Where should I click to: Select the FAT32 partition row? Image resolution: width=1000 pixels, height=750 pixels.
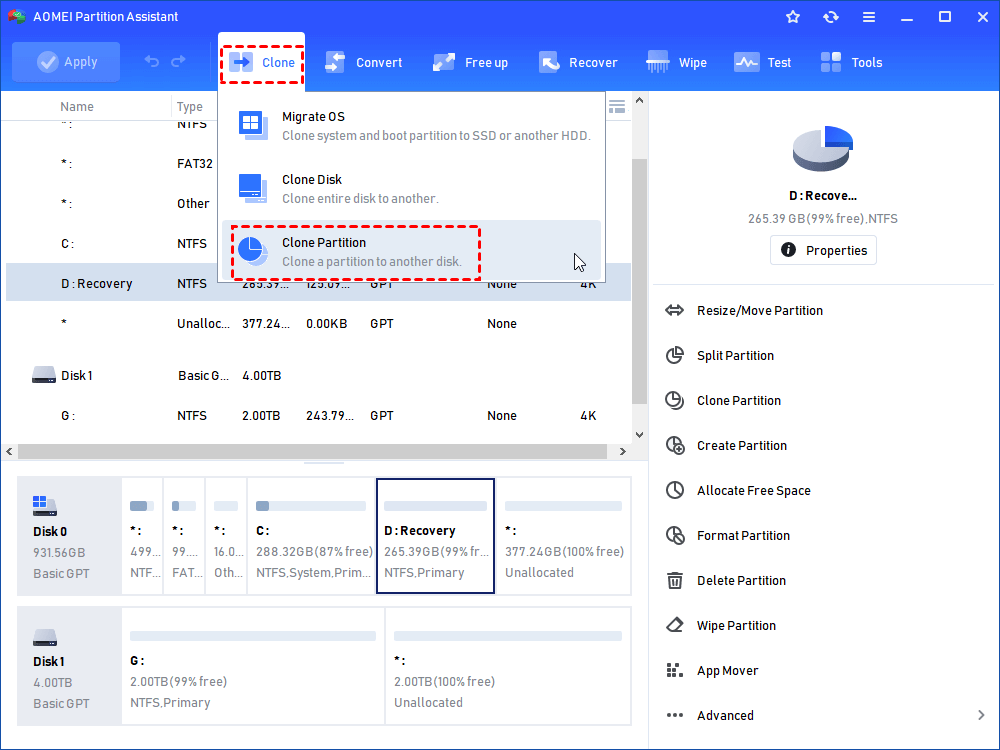(112, 164)
